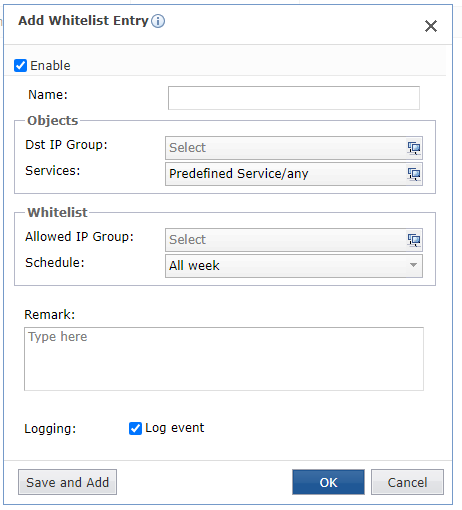Open the Schedule dropdown arrow
This screenshot has height=510, width=462.
click(413, 265)
